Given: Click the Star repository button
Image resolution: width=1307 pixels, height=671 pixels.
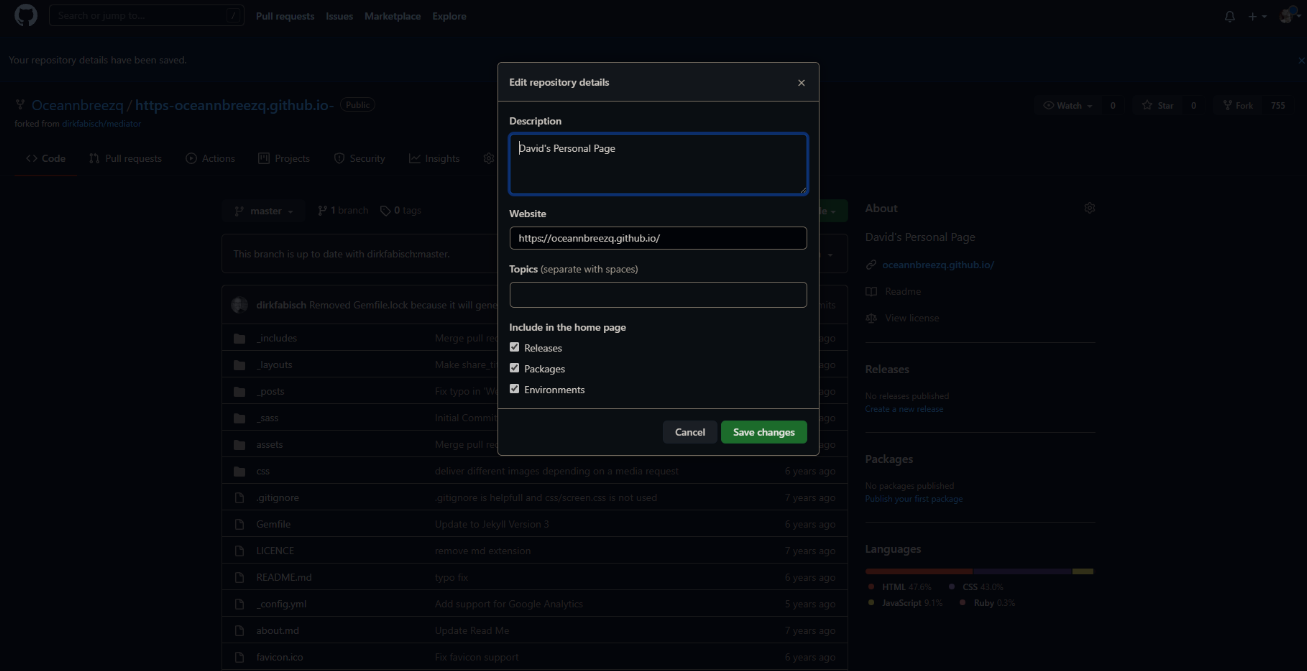Looking at the screenshot, I should [x=1159, y=105].
